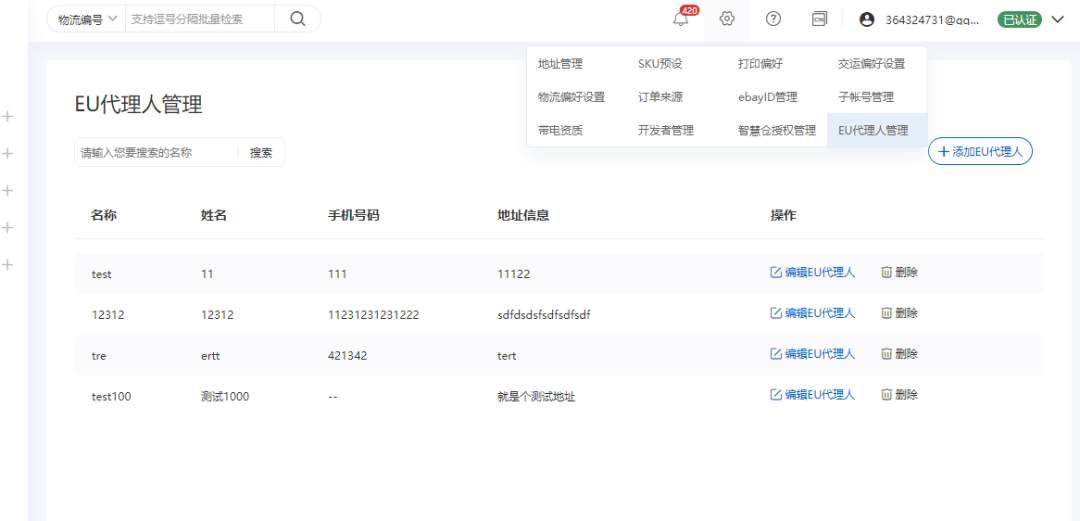Open SKU预设 from the settings menu
Viewport: 1080px width, 521px height.
tap(660, 64)
